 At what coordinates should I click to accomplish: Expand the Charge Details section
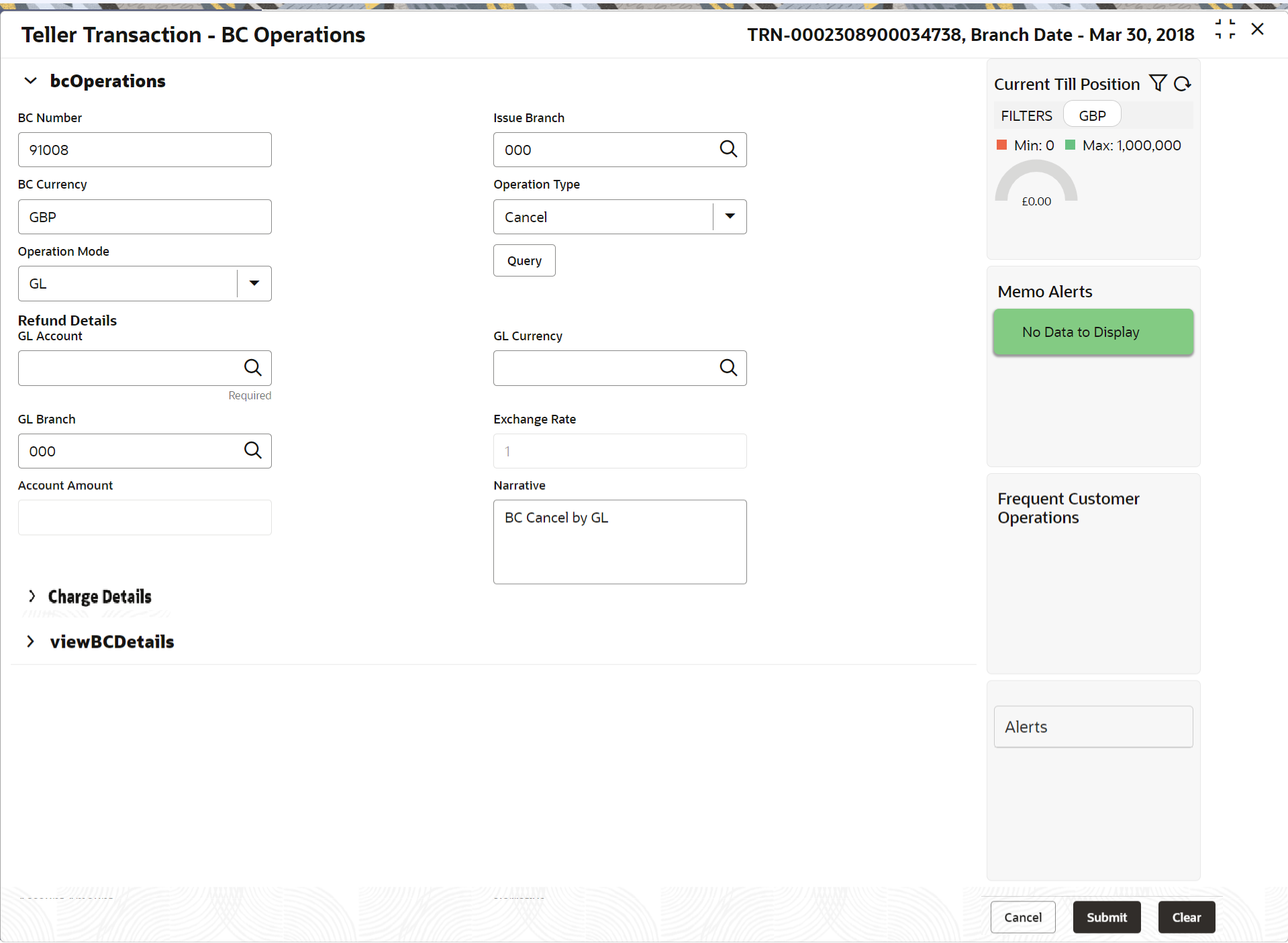coord(32,596)
